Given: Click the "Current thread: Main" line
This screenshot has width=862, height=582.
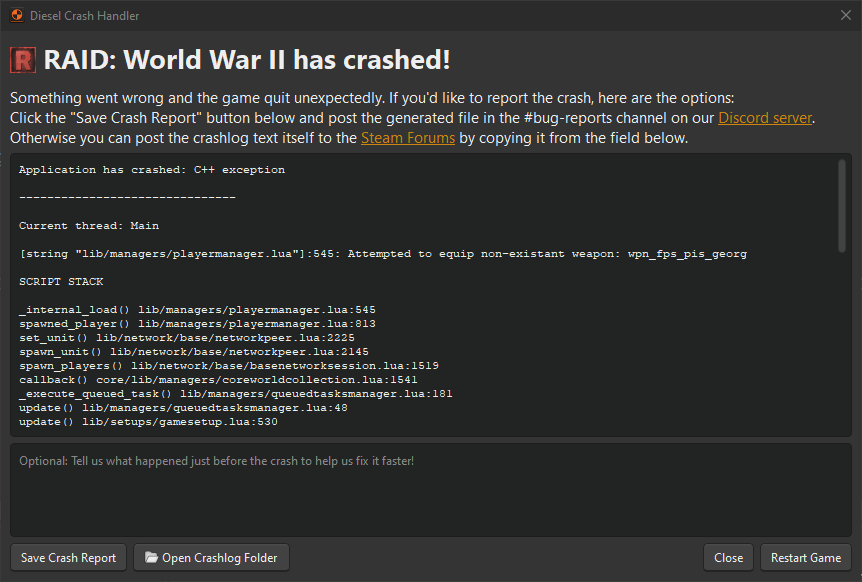Looking at the screenshot, I should click(x=89, y=226).
